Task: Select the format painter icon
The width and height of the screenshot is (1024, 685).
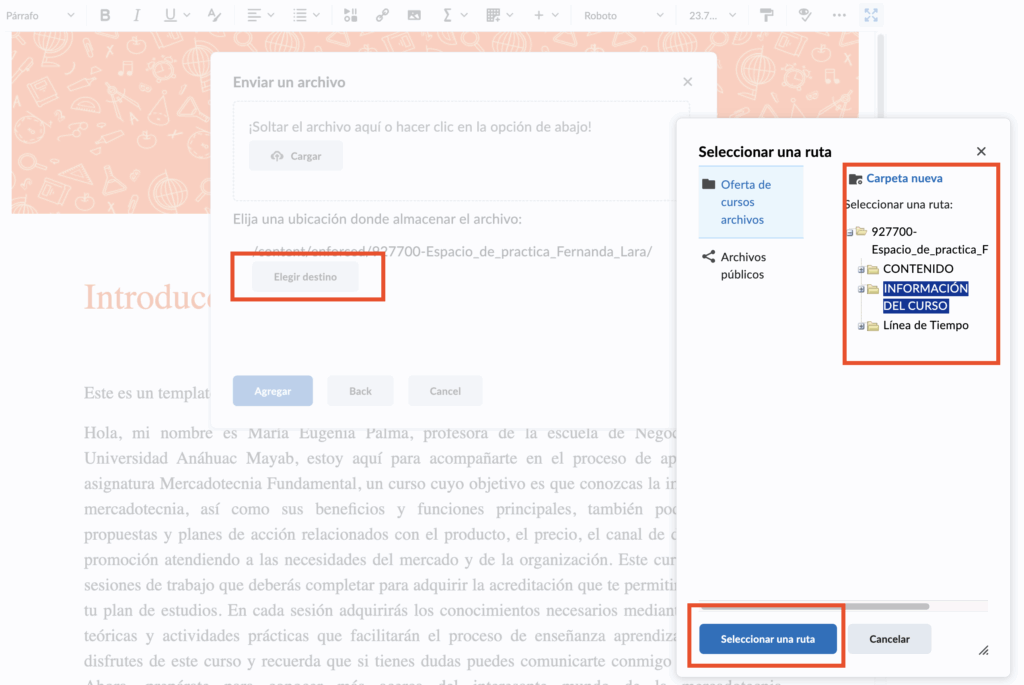Action: (x=767, y=15)
